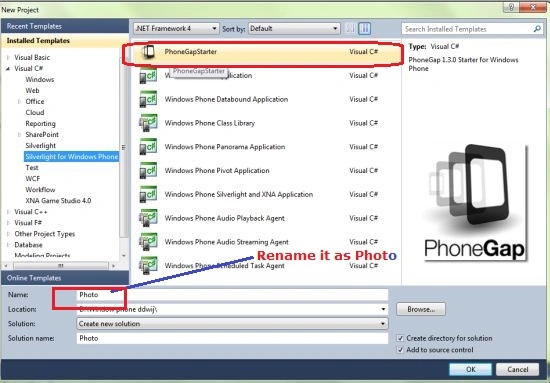Expand the Other Project Types node
Image resolution: width=550 pixels, height=383 pixels.
[x=8, y=234]
